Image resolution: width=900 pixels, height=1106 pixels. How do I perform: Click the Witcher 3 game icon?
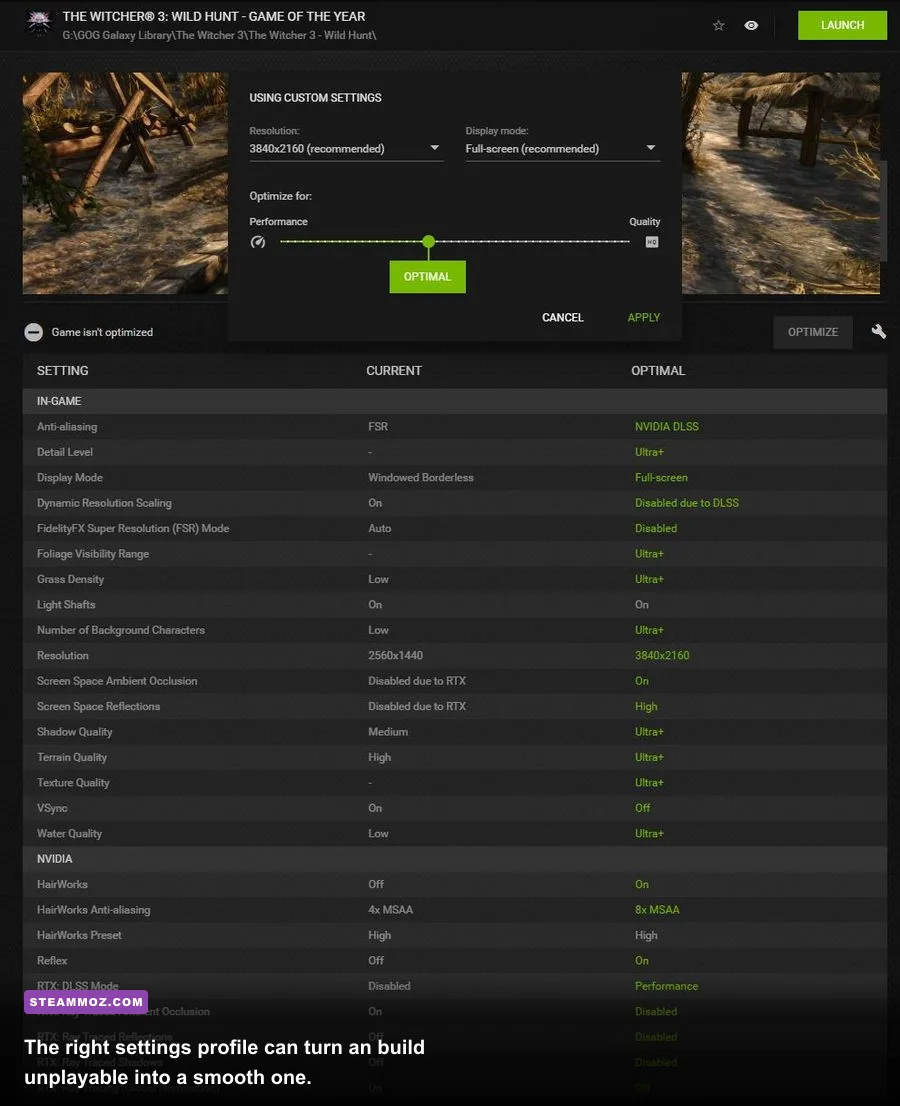(x=39, y=23)
